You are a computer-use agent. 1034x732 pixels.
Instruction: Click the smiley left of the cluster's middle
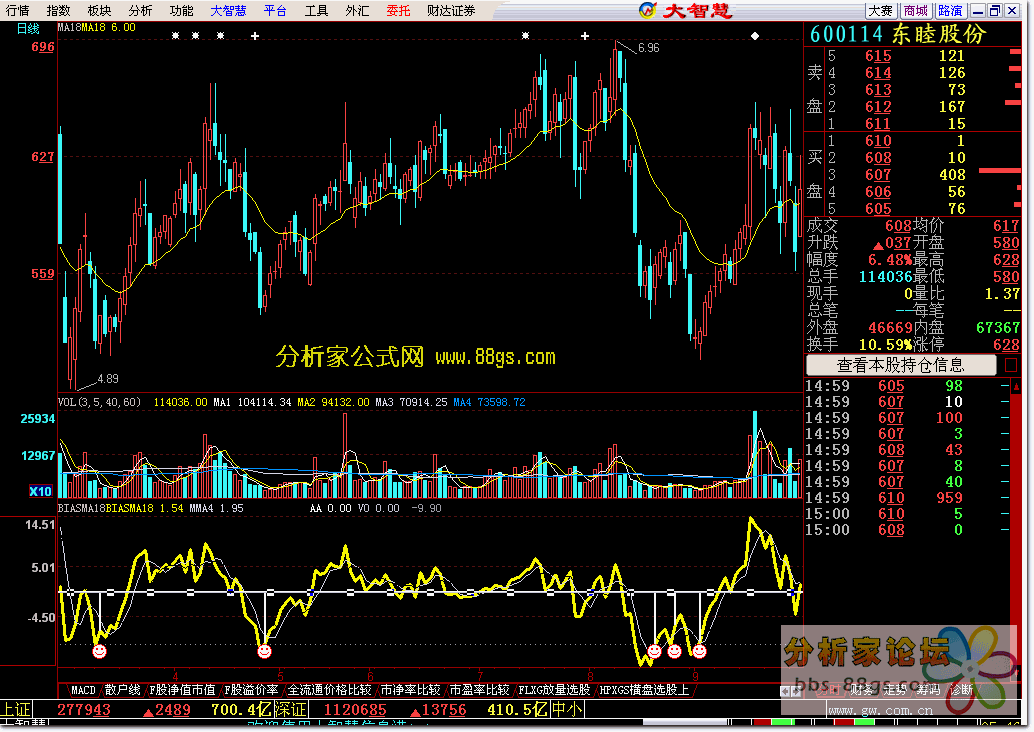pos(654,652)
